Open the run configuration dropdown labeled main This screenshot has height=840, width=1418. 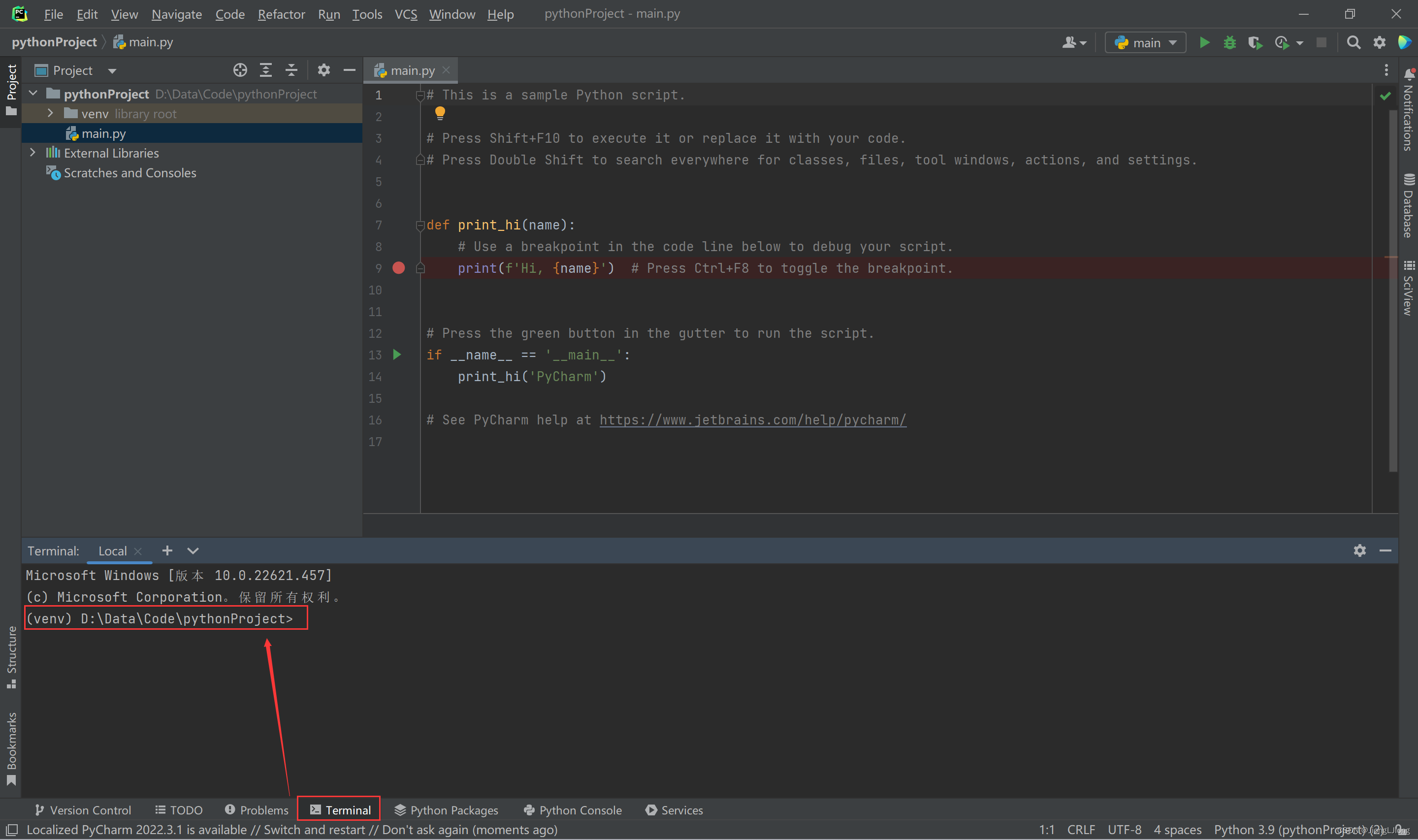click(1145, 42)
